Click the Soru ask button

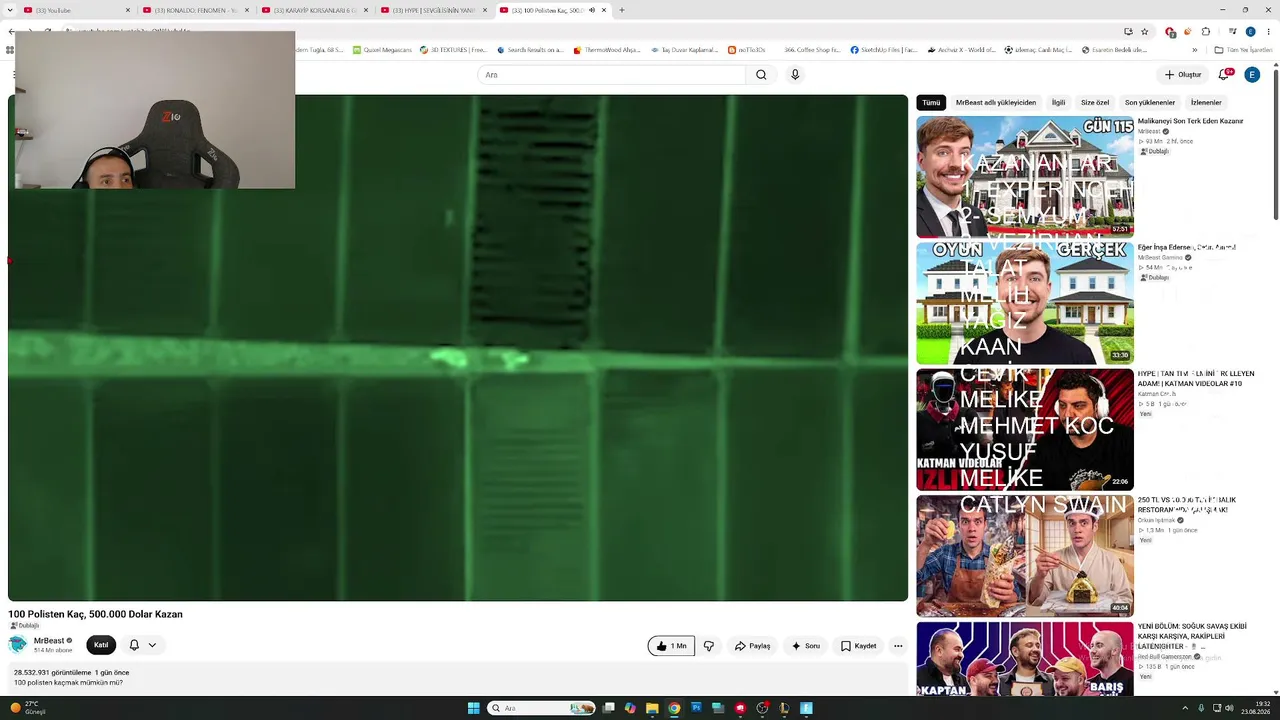tap(806, 646)
